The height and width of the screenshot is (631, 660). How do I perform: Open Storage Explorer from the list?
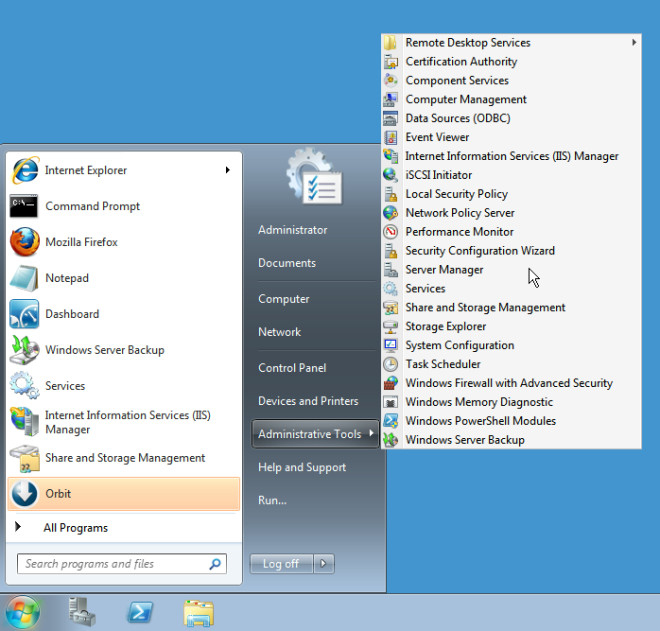(x=445, y=327)
